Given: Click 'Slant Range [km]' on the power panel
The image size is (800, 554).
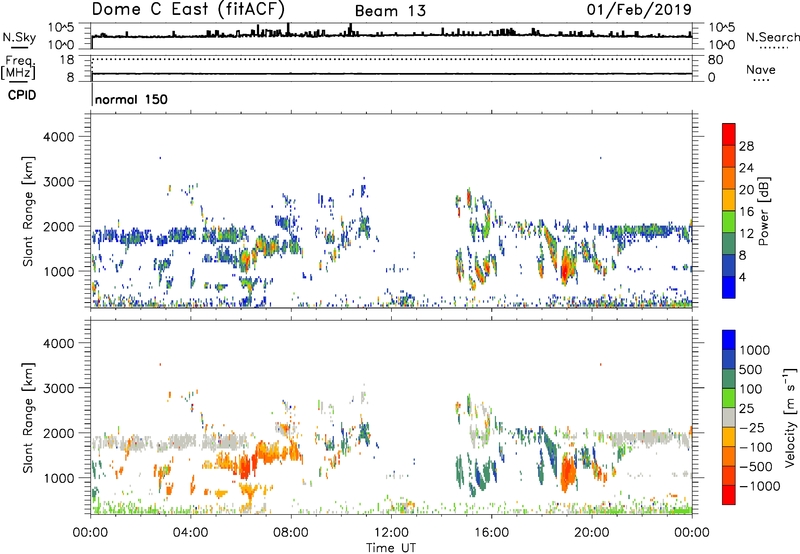Looking at the screenshot, I should tap(29, 211).
